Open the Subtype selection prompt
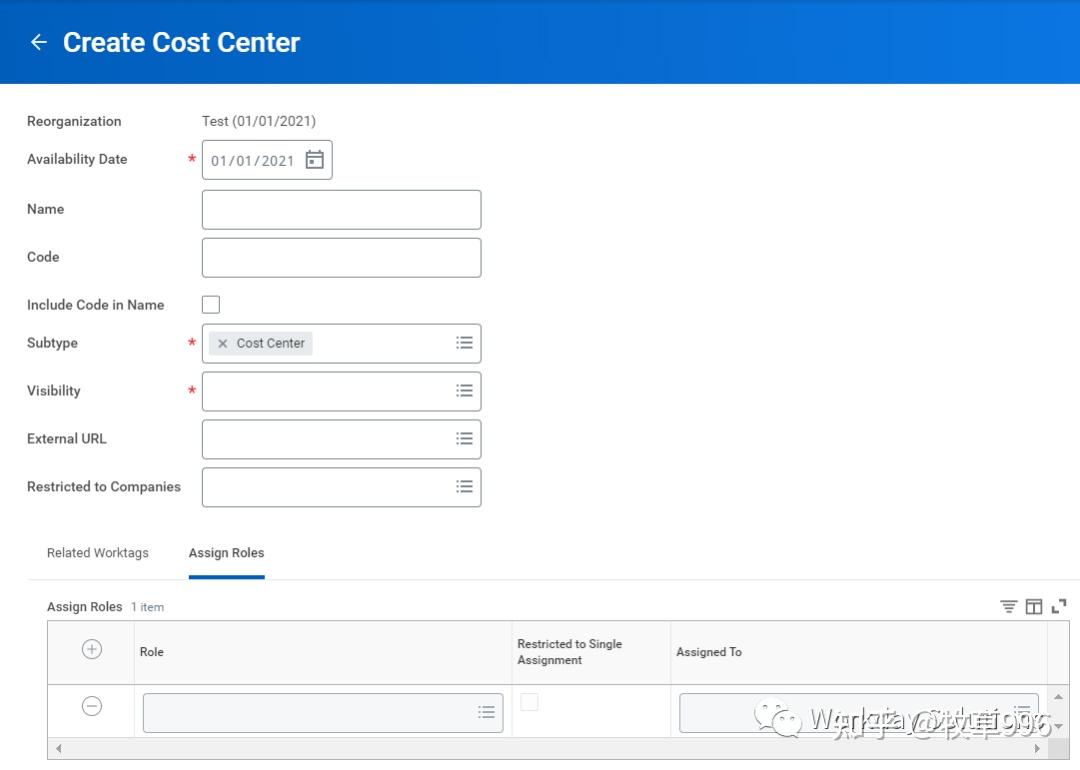 (x=464, y=343)
